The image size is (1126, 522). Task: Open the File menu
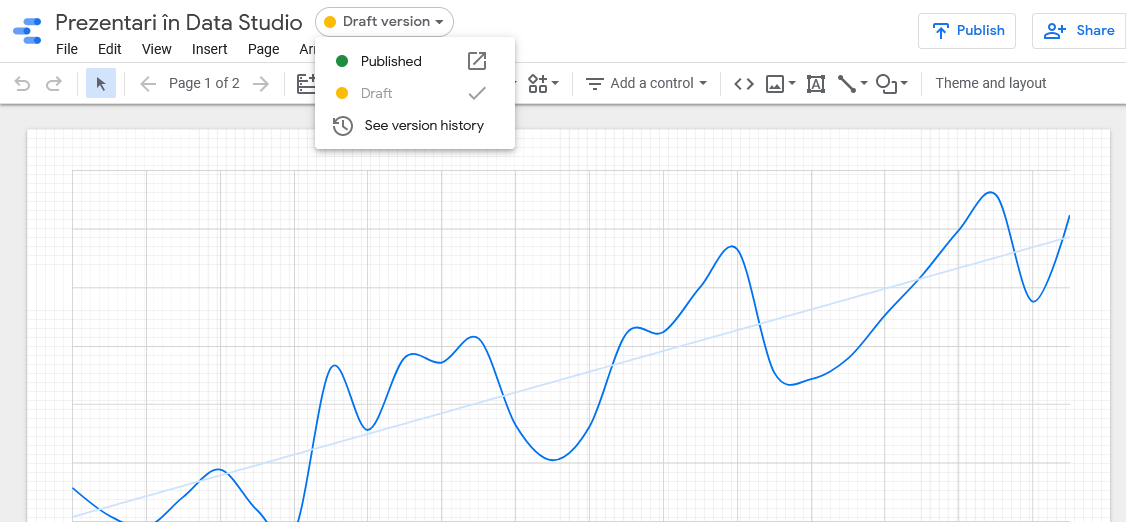(x=67, y=49)
